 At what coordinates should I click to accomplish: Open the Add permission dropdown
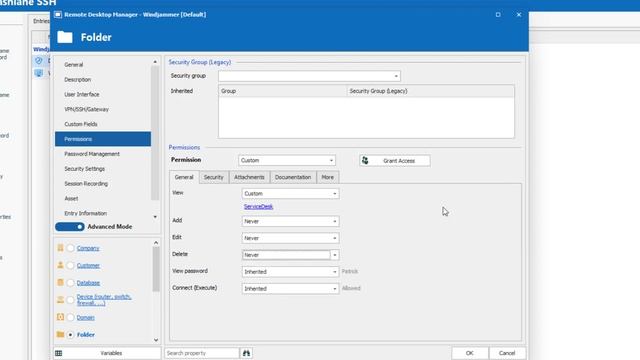pyautogui.click(x=290, y=221)
